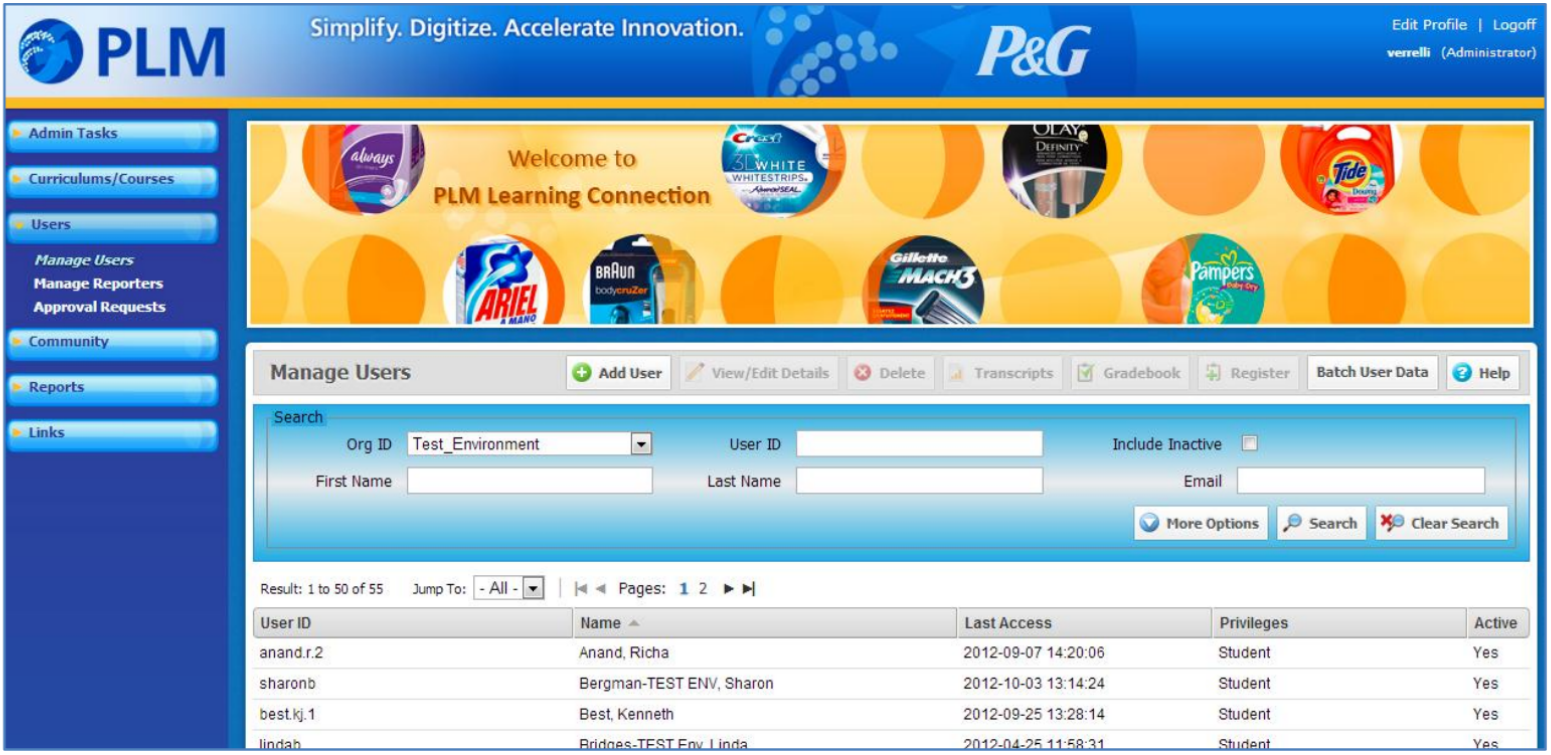
Task: Sort table by Name column header
Action: (601, 623)
